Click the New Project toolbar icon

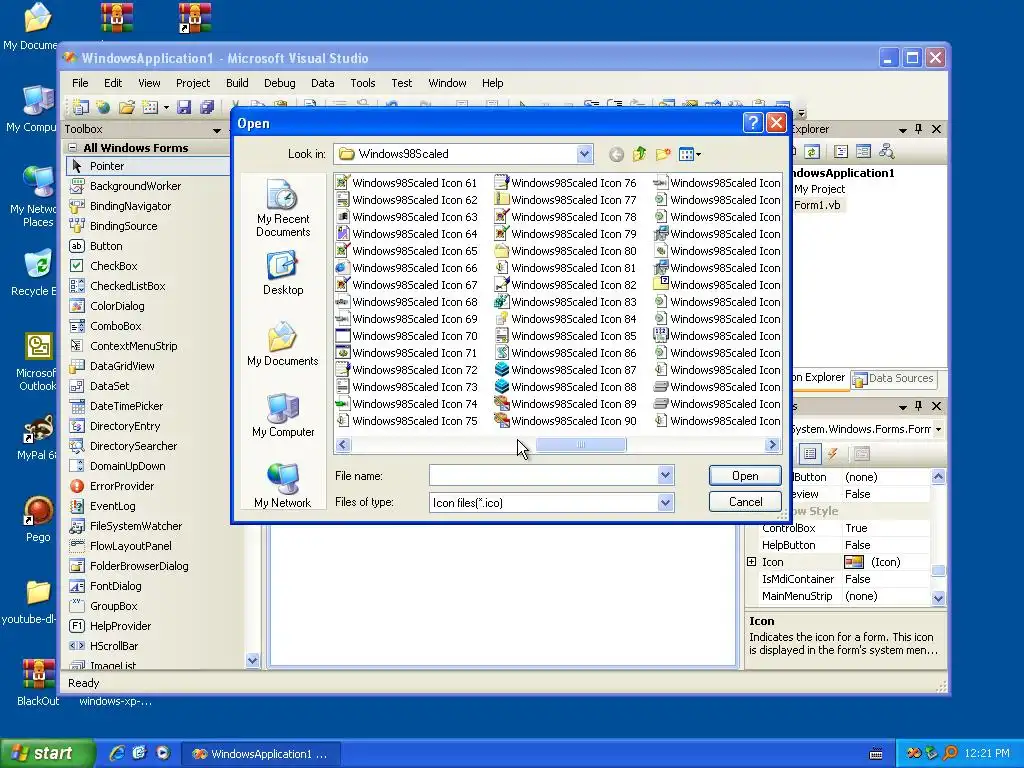[80, 107]
